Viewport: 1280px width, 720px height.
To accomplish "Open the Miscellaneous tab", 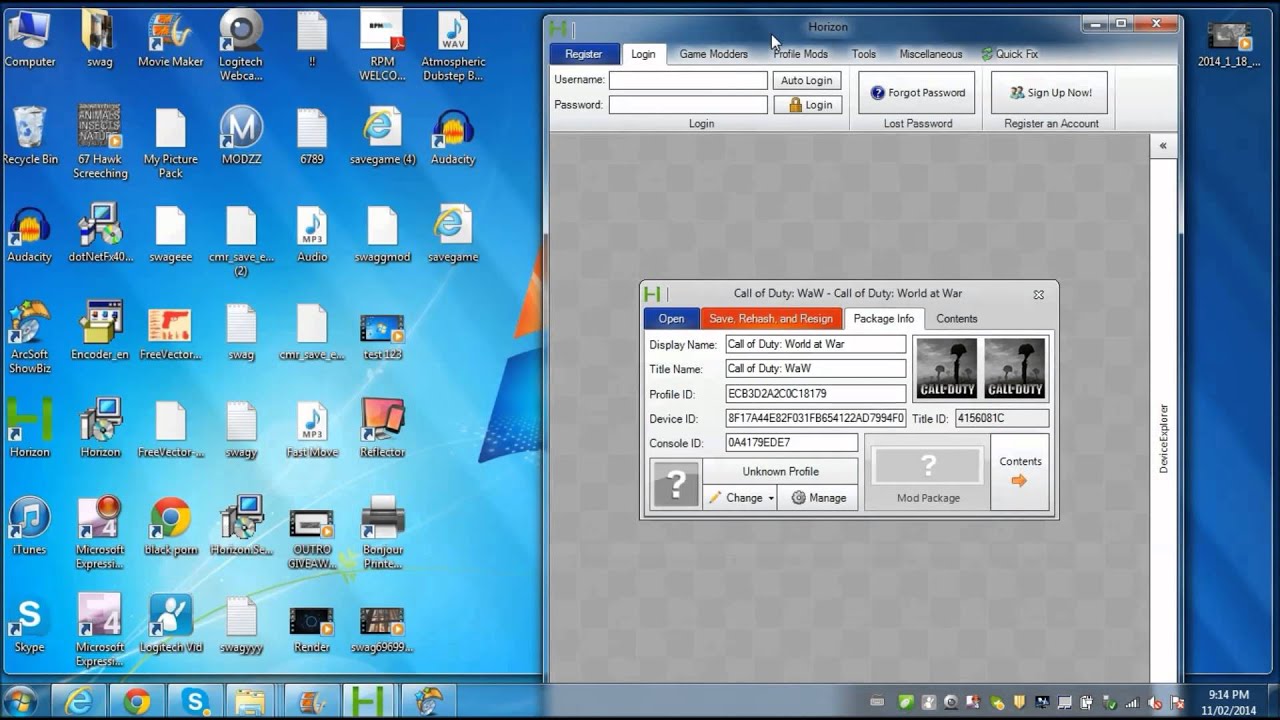I will pos(931,54).
